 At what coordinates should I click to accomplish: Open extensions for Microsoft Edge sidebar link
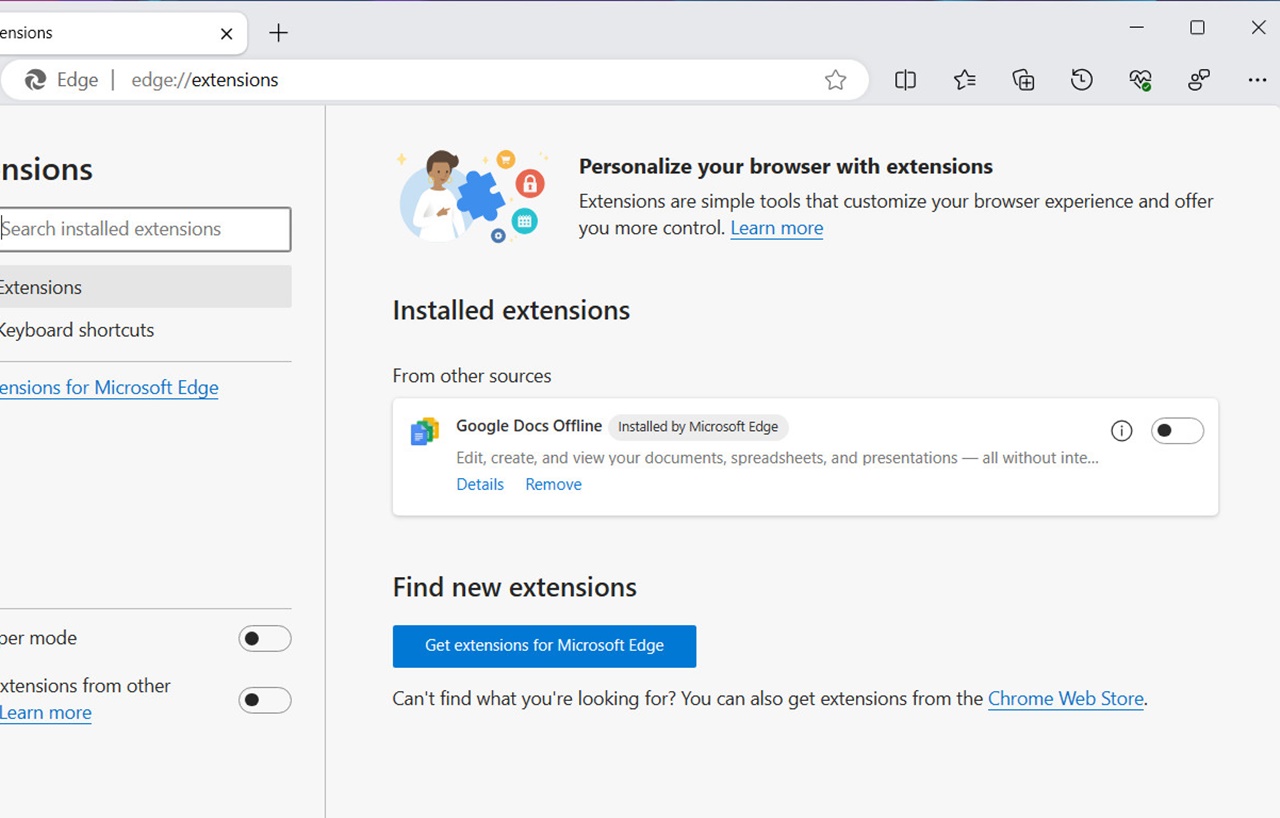[x=109, y=387]
